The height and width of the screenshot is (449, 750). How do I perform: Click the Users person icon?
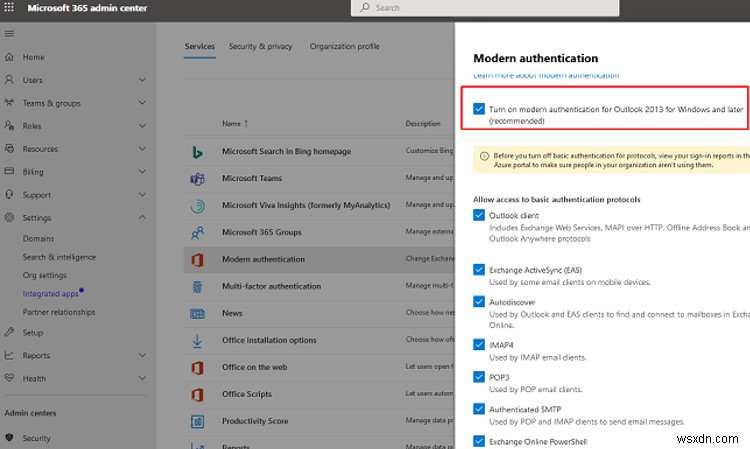point(9,80)
